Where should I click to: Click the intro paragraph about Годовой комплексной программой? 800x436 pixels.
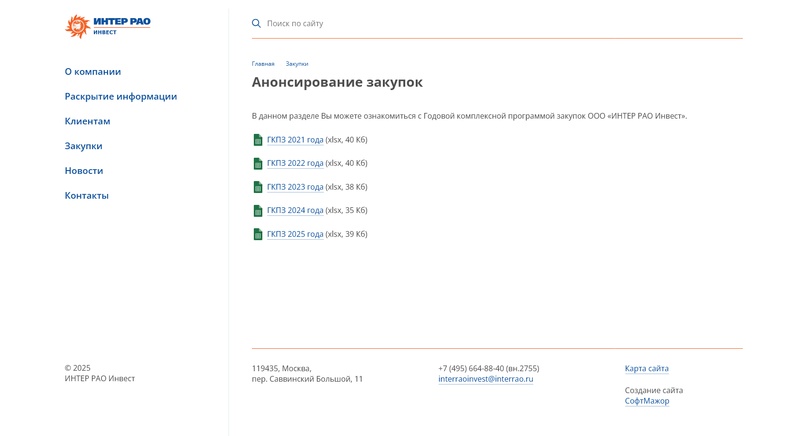469,116
